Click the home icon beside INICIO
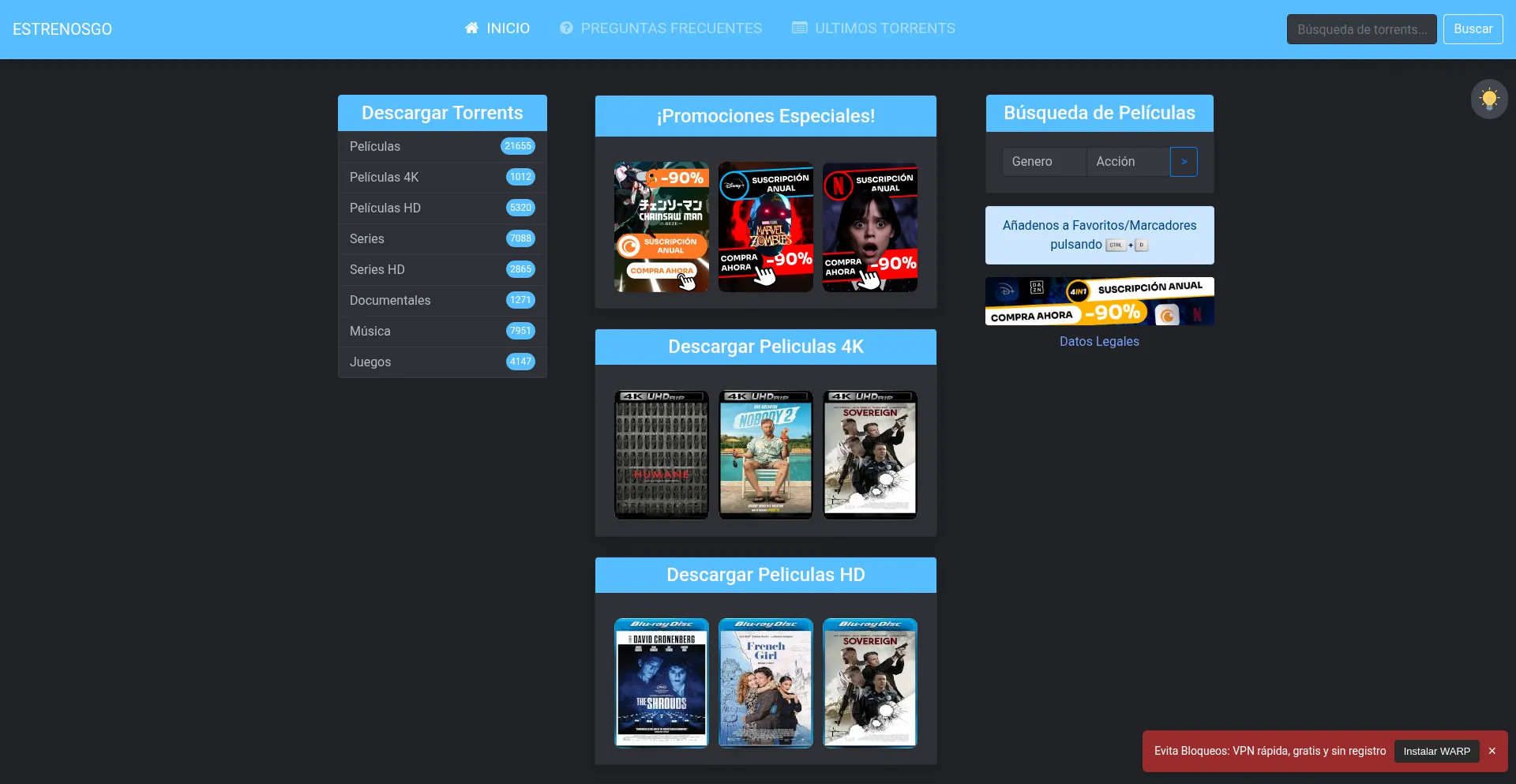 click(471, 28)
